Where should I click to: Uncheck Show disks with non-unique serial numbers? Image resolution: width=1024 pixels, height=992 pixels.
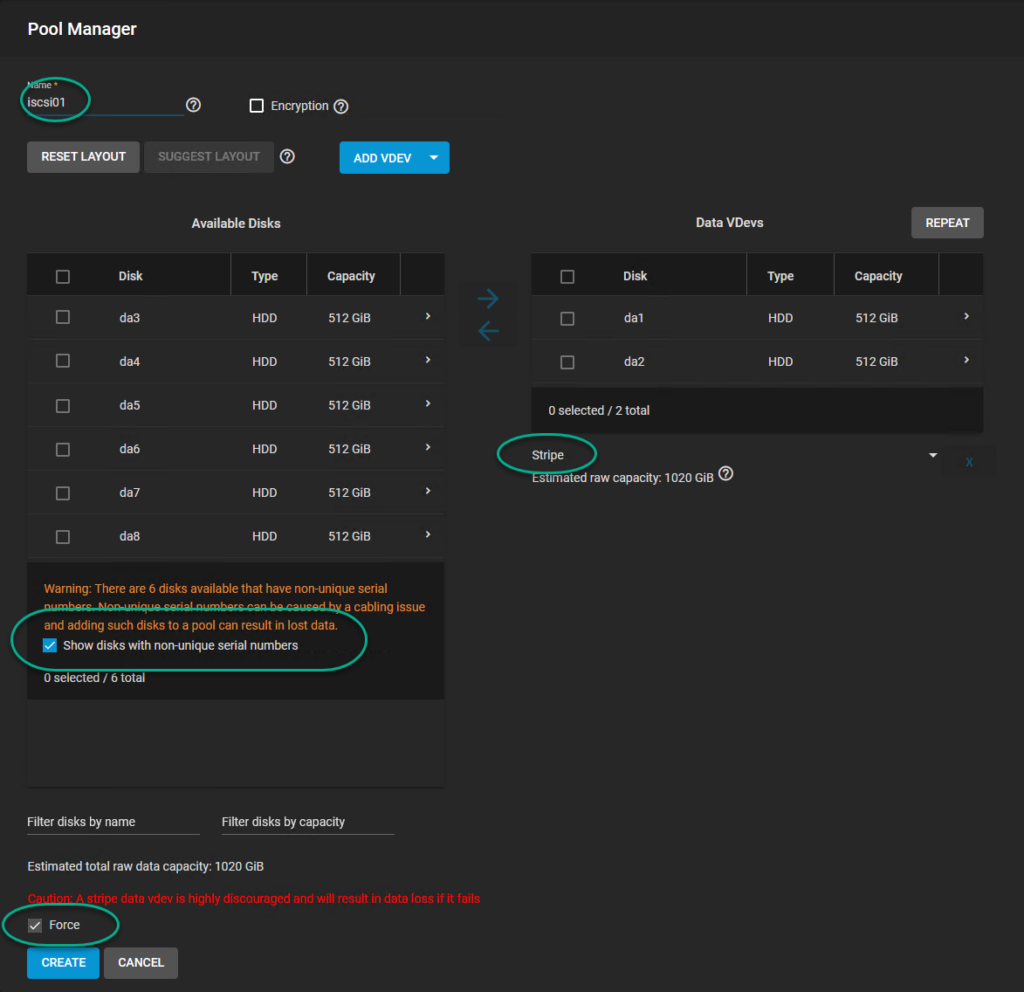[50, 645]
